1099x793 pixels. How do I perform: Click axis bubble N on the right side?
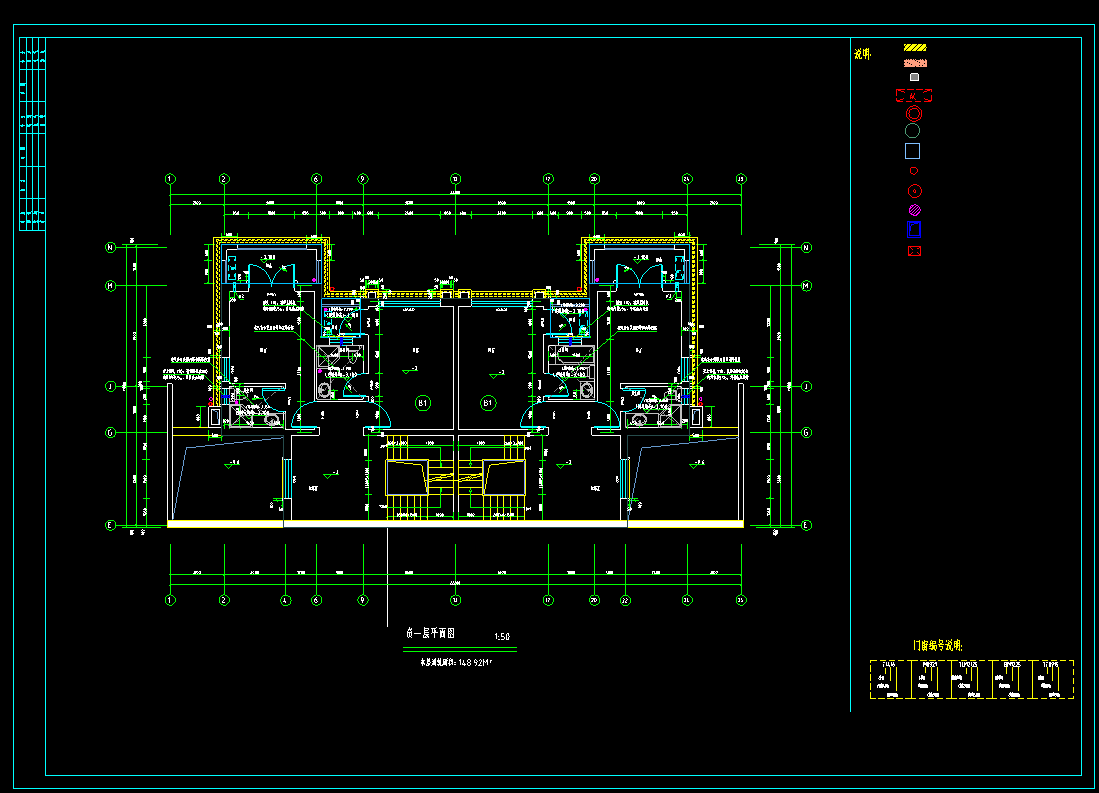[806, 248]
